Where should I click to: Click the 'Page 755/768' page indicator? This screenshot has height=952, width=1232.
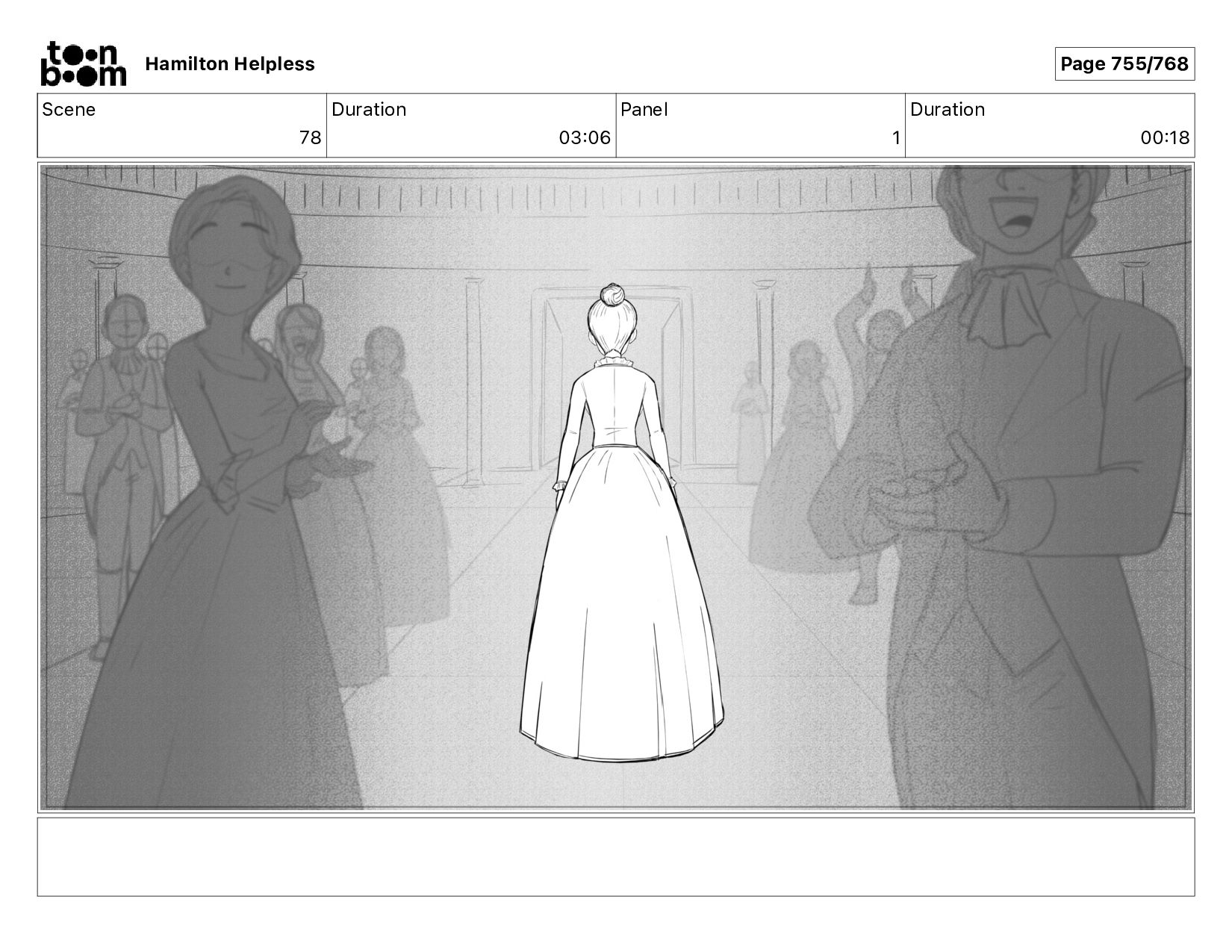pos(1124,63)
